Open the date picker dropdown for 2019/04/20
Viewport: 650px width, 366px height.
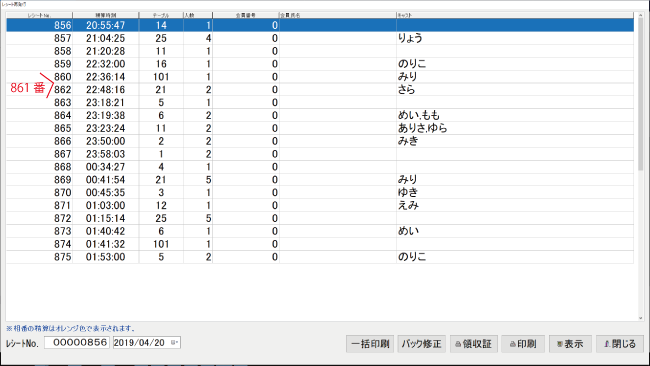pos(175,343)
